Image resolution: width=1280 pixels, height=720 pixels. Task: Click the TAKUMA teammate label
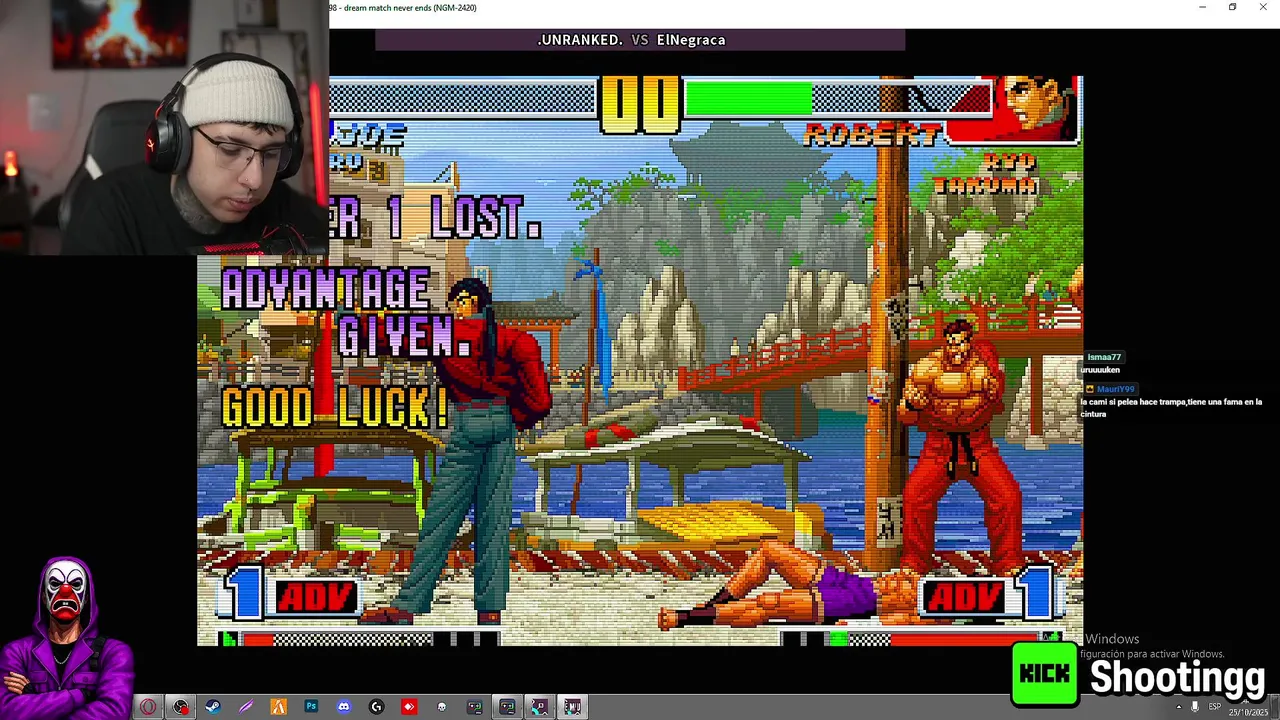(986, 186)
